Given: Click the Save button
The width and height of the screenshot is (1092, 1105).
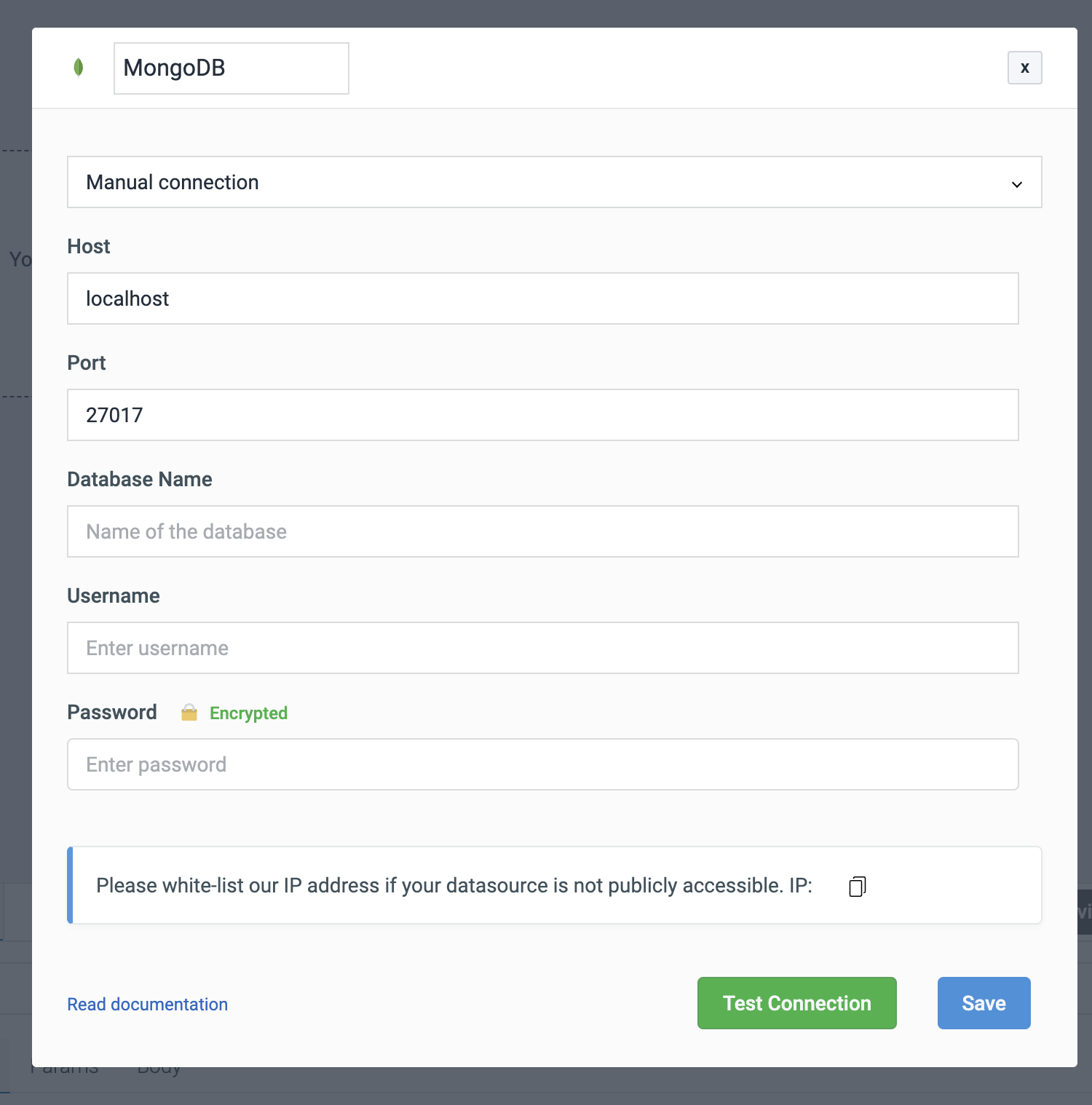Looking at the screenshot, I should 983,1003.
